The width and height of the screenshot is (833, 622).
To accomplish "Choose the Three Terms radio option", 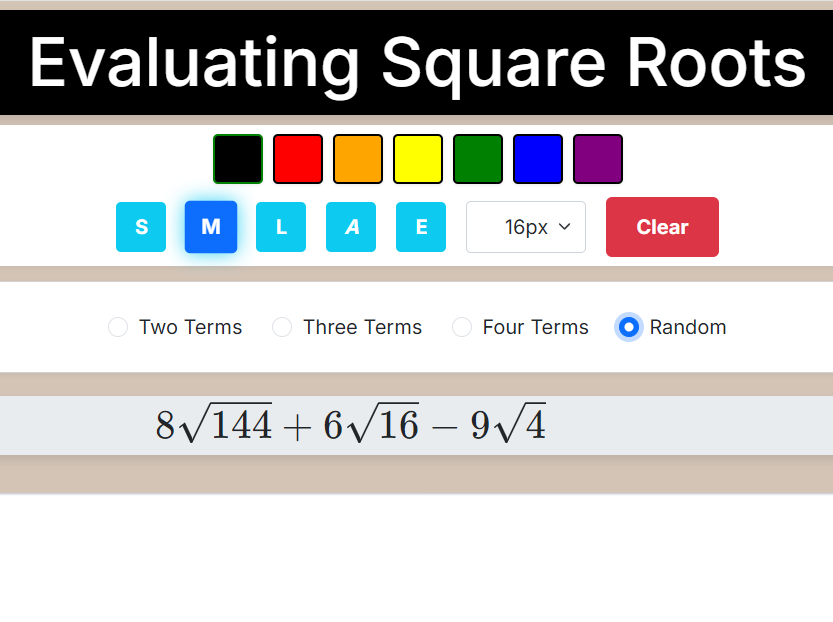I will (282, 327).
